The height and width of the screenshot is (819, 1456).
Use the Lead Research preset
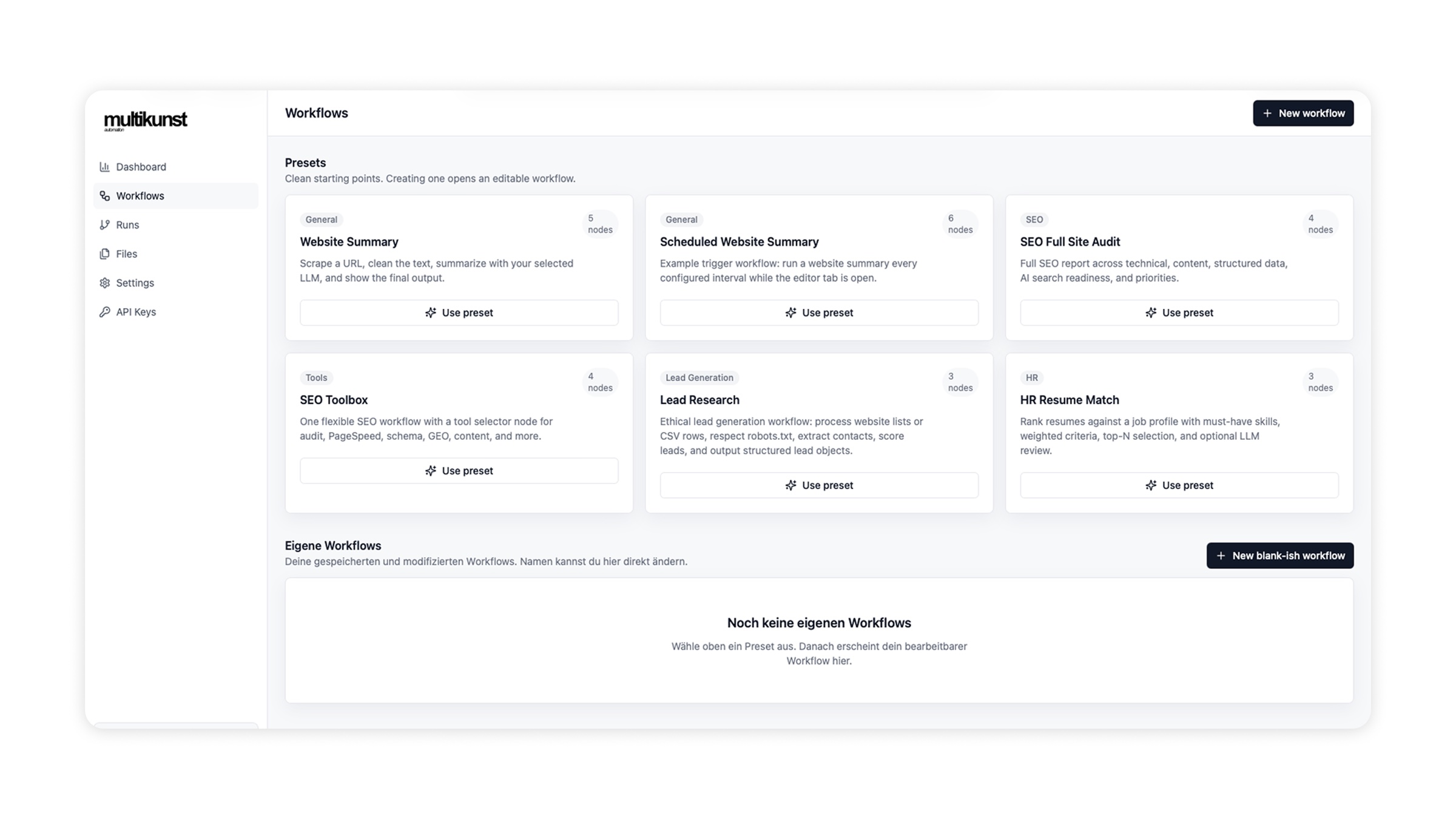click(x=819, y=485)
